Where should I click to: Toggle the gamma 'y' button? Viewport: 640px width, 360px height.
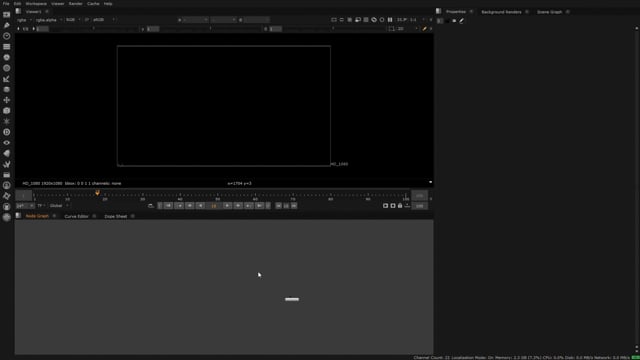pyautogui.click(x=143, y=29)
